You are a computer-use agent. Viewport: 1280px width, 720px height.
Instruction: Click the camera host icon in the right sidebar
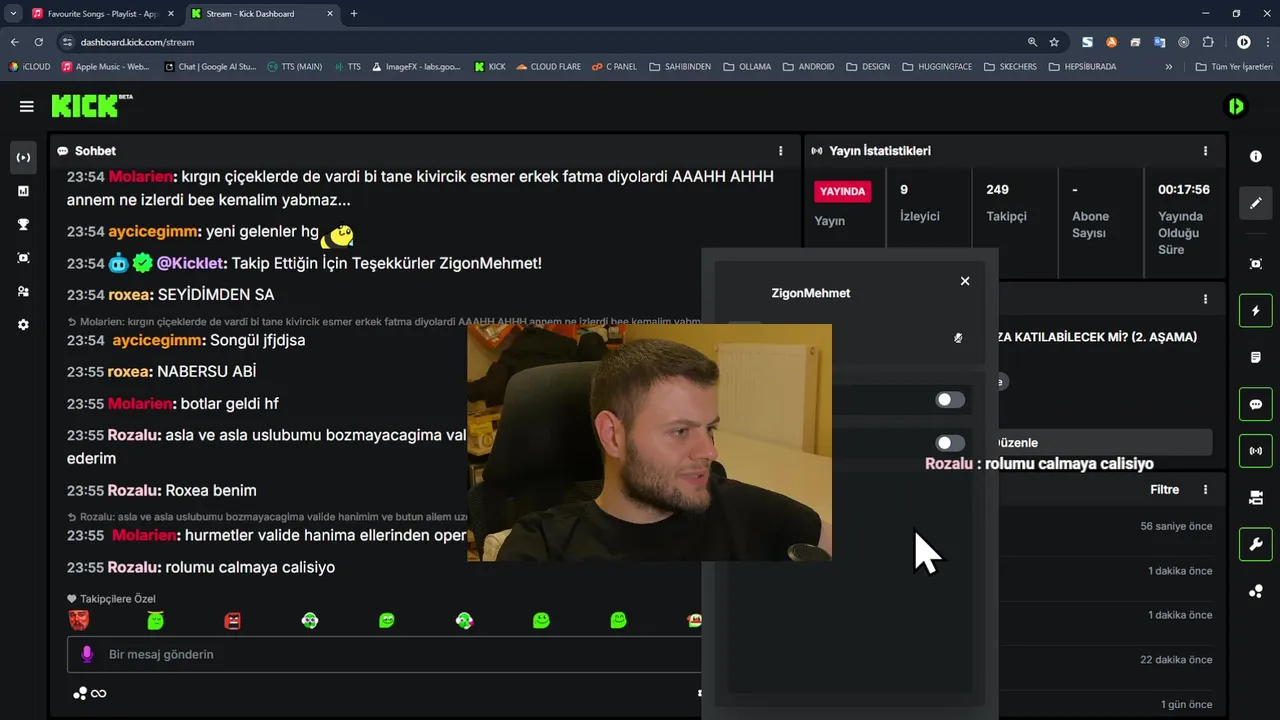pyautogui.click(x=1256, y=498)
